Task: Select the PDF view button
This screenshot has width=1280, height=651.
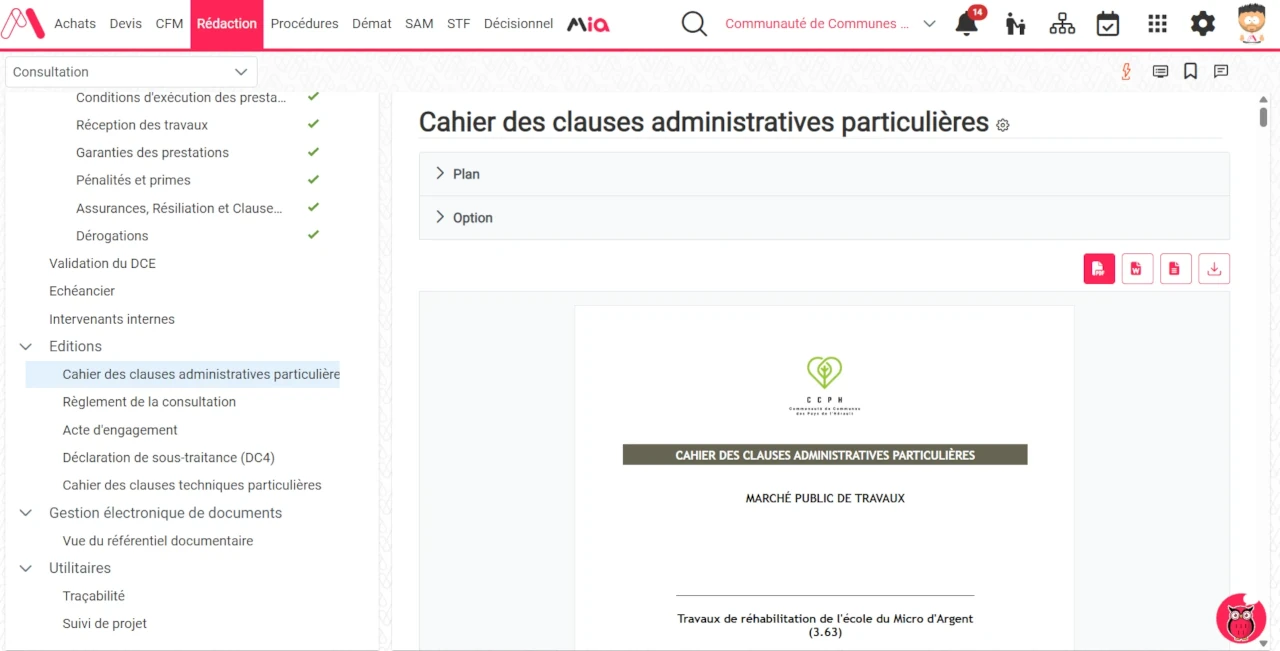Action: [x=1099, y=268]
